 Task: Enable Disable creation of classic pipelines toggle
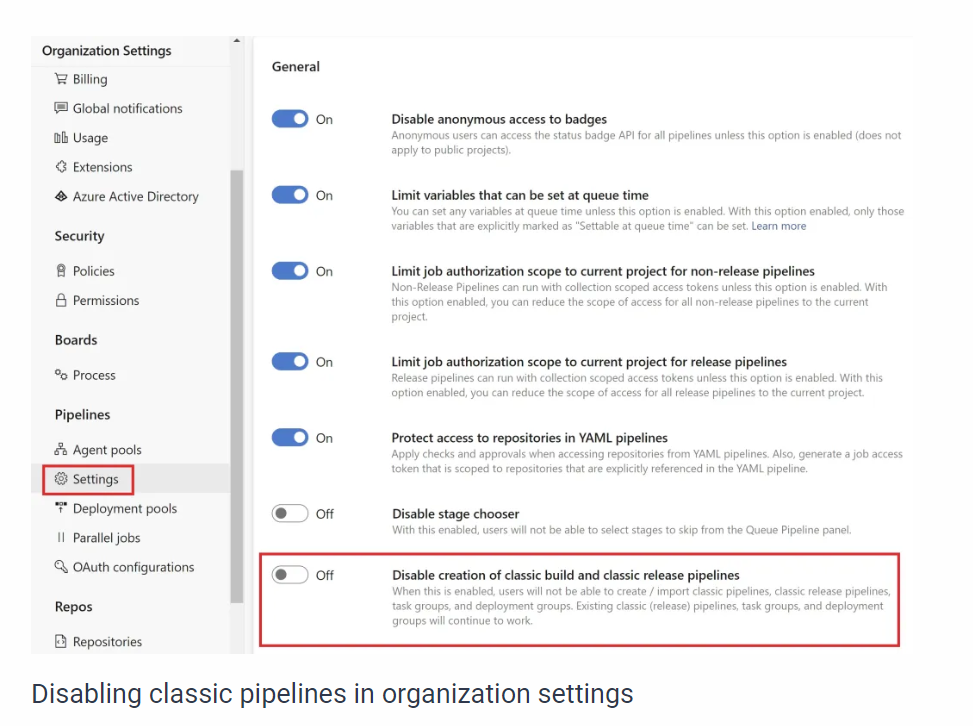pyautogui.click(x=290, y=575)
